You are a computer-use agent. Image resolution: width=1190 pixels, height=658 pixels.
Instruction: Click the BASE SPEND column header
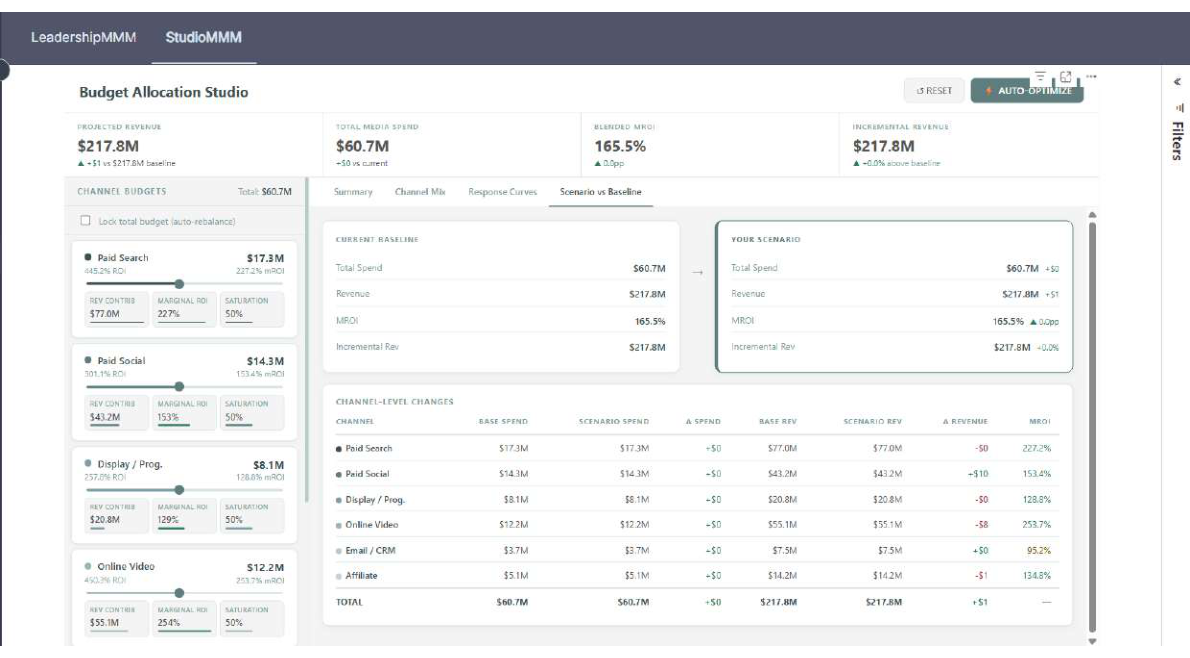pos(503,422)
